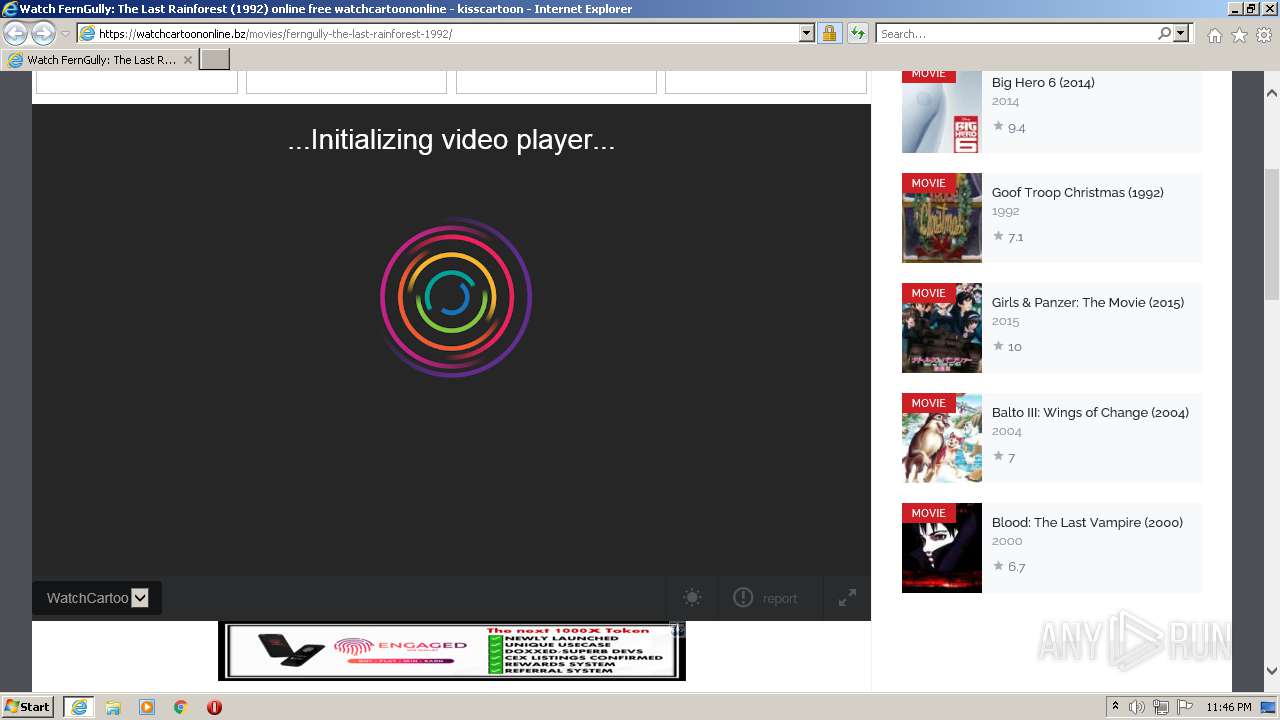Click Internet Explorer taskbar icon
The height and width of the screenshot is (720, 1280).
point(78,707)
